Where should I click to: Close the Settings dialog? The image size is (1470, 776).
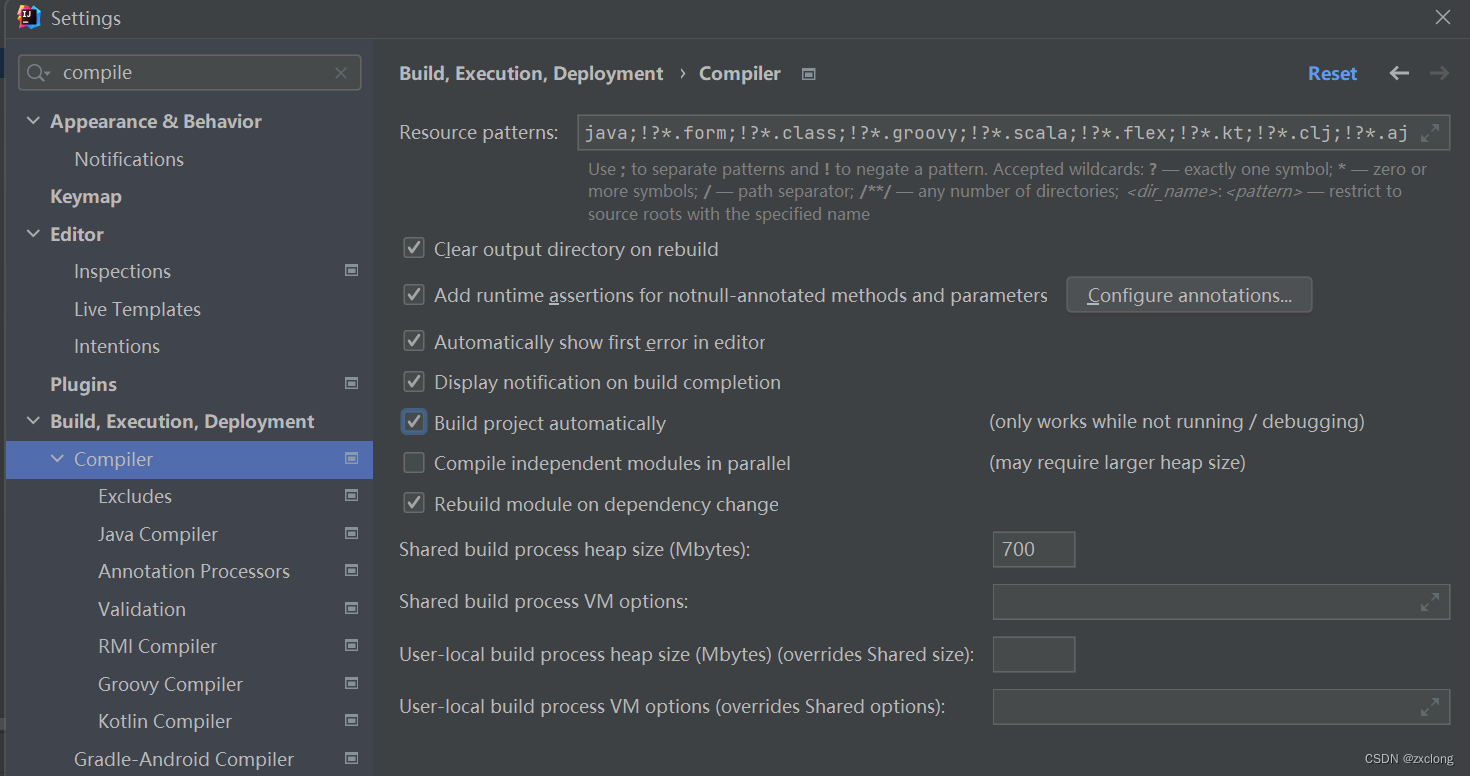[1443, 17]
